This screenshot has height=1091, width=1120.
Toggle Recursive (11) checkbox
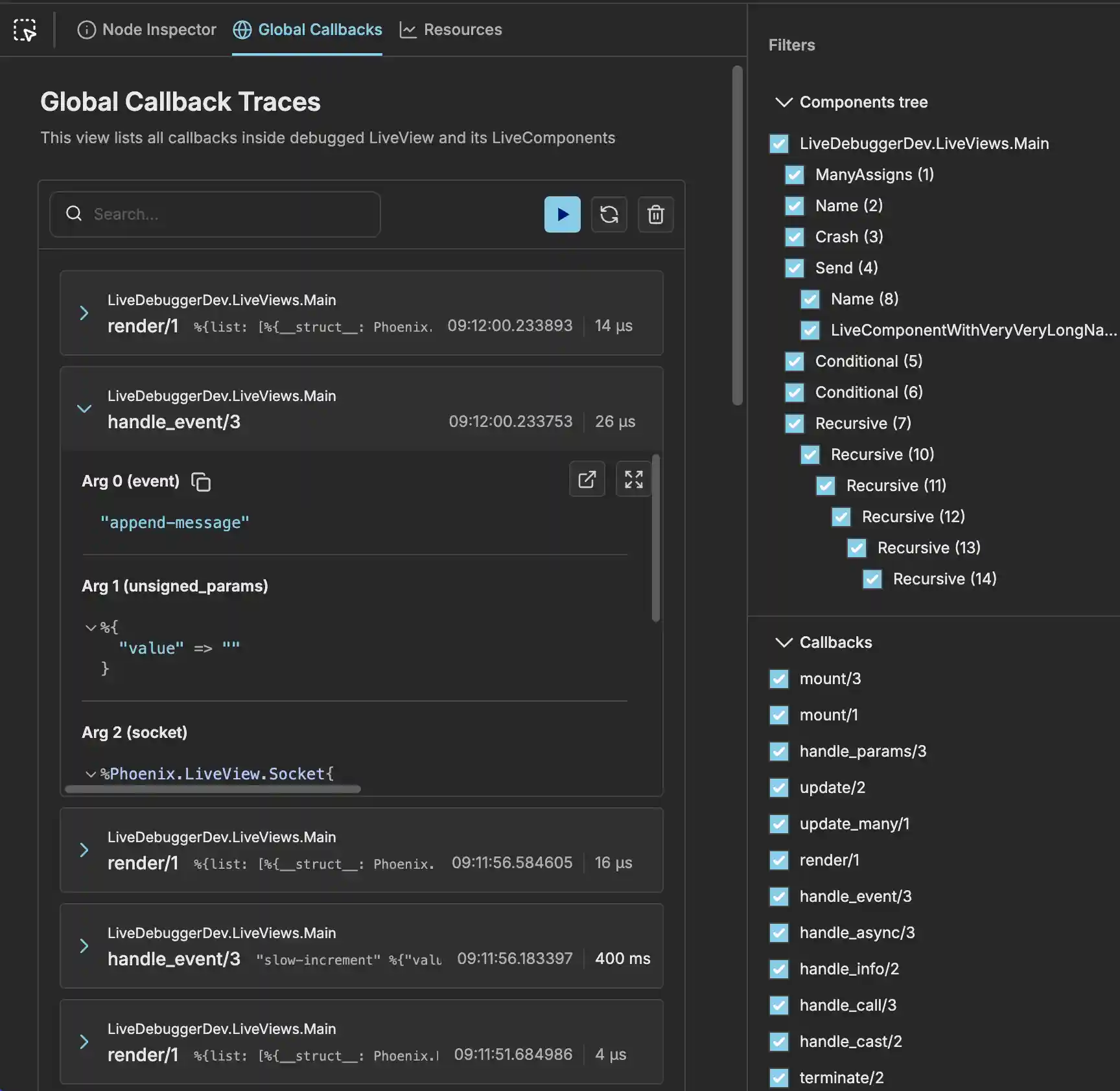[826, 486]
